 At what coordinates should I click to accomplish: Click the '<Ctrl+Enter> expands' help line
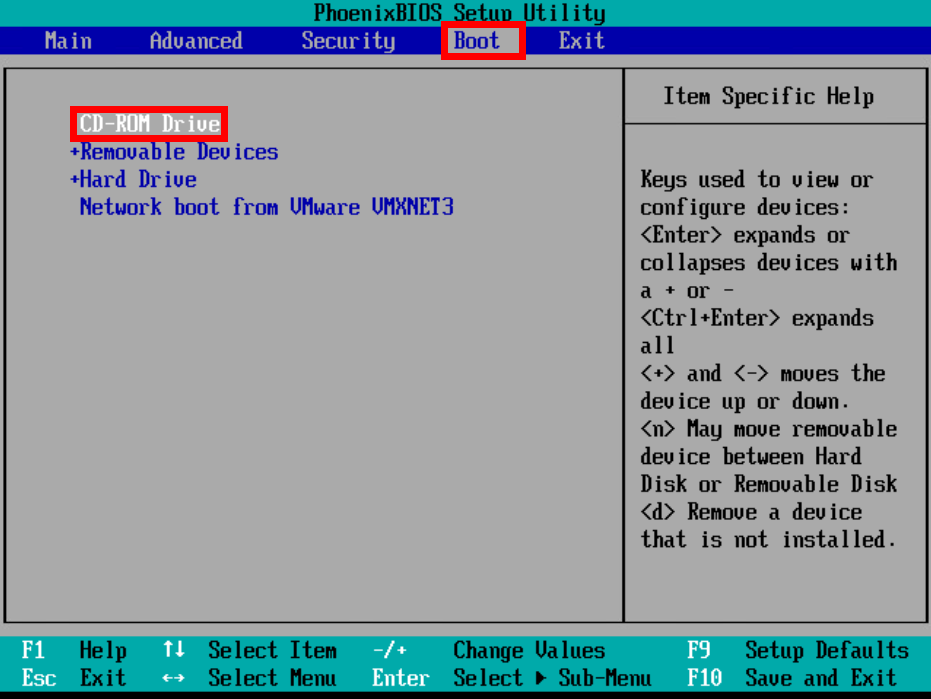click(x=757, y=318)
